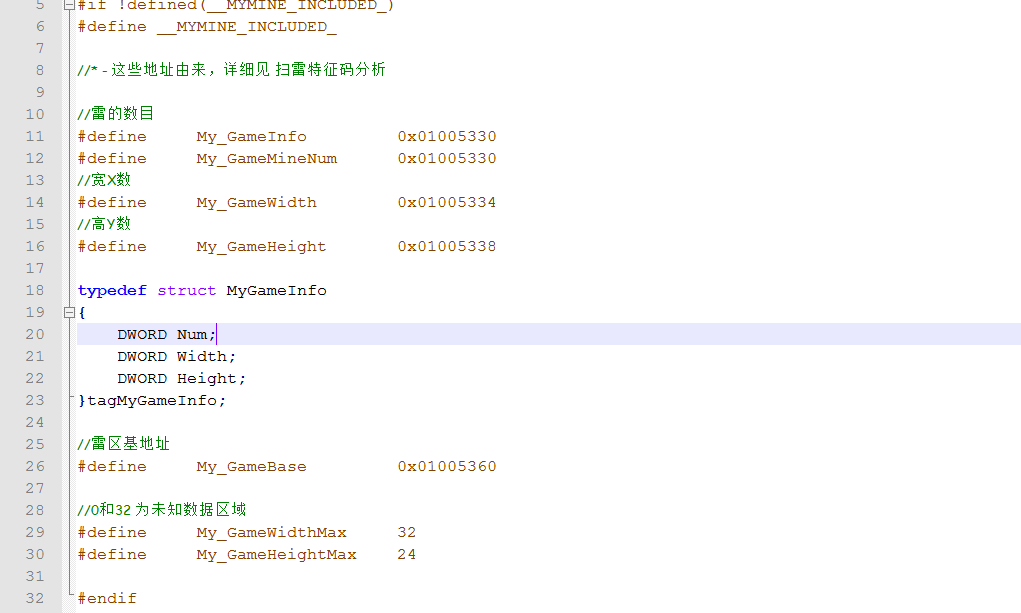Click the struct keyword on line 18
This screenshot has width=1021, height=613.
tap(186, 290)
